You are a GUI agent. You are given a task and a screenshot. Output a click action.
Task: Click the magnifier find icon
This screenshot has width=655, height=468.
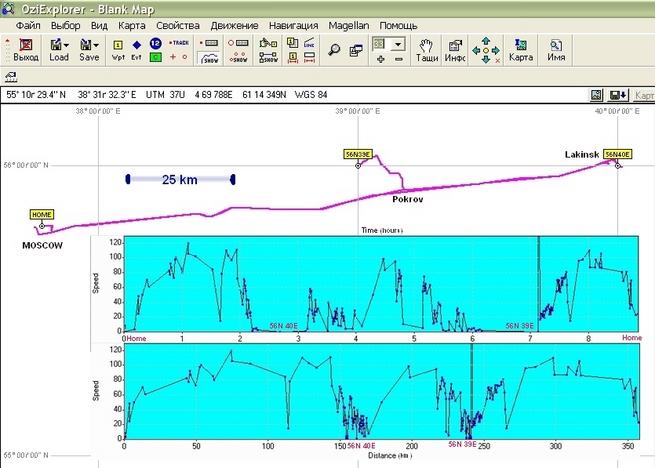[x=334, y=50]
